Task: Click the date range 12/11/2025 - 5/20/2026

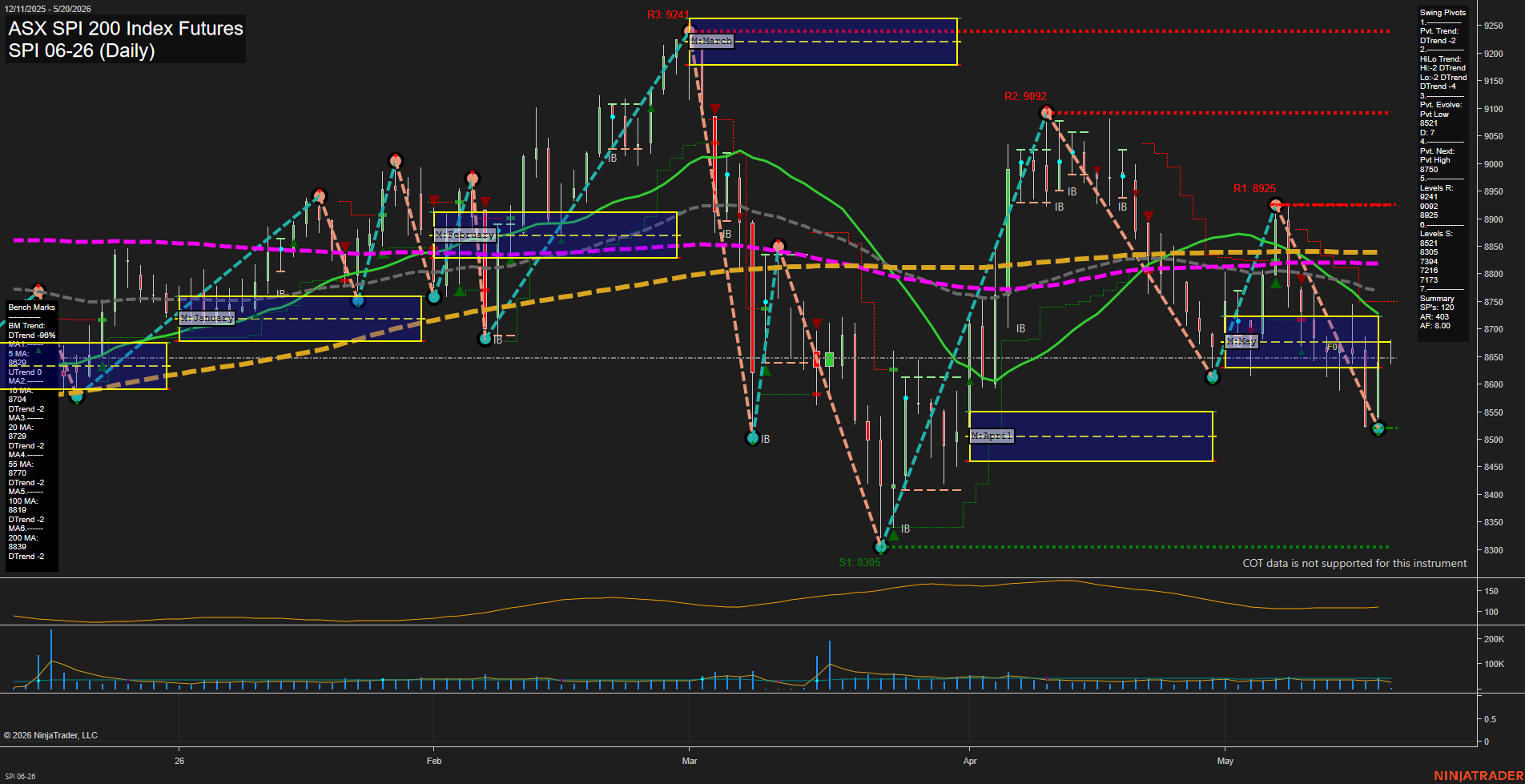Action: [x=48, y=9]
